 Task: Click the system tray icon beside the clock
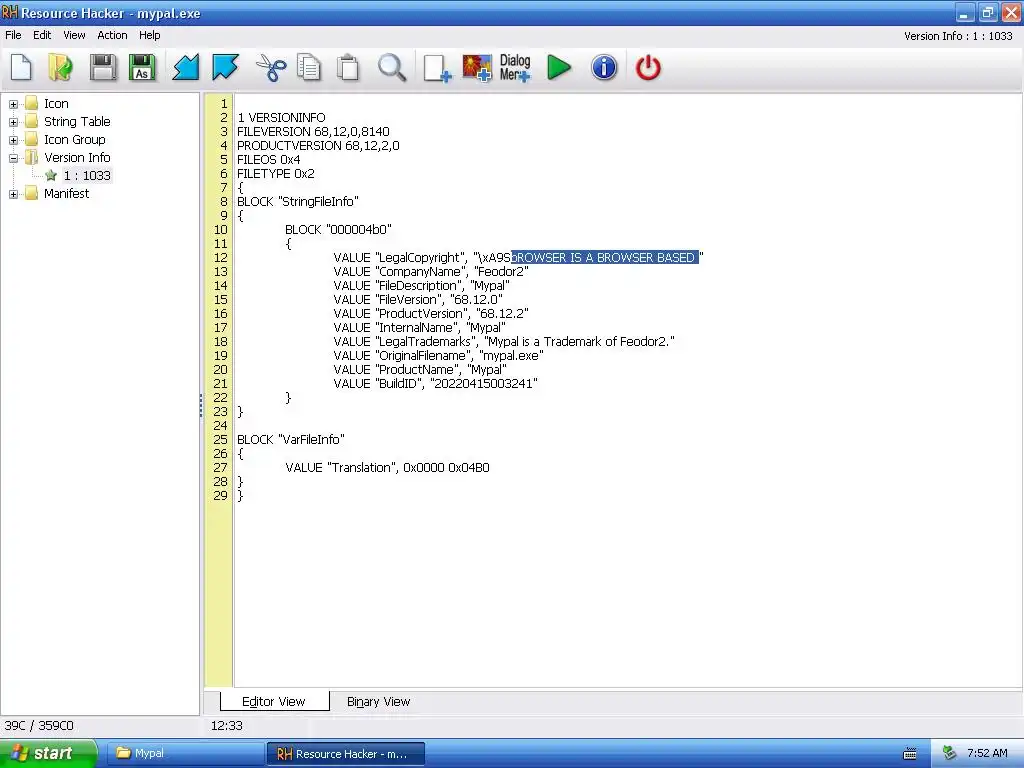pos(949,753)
